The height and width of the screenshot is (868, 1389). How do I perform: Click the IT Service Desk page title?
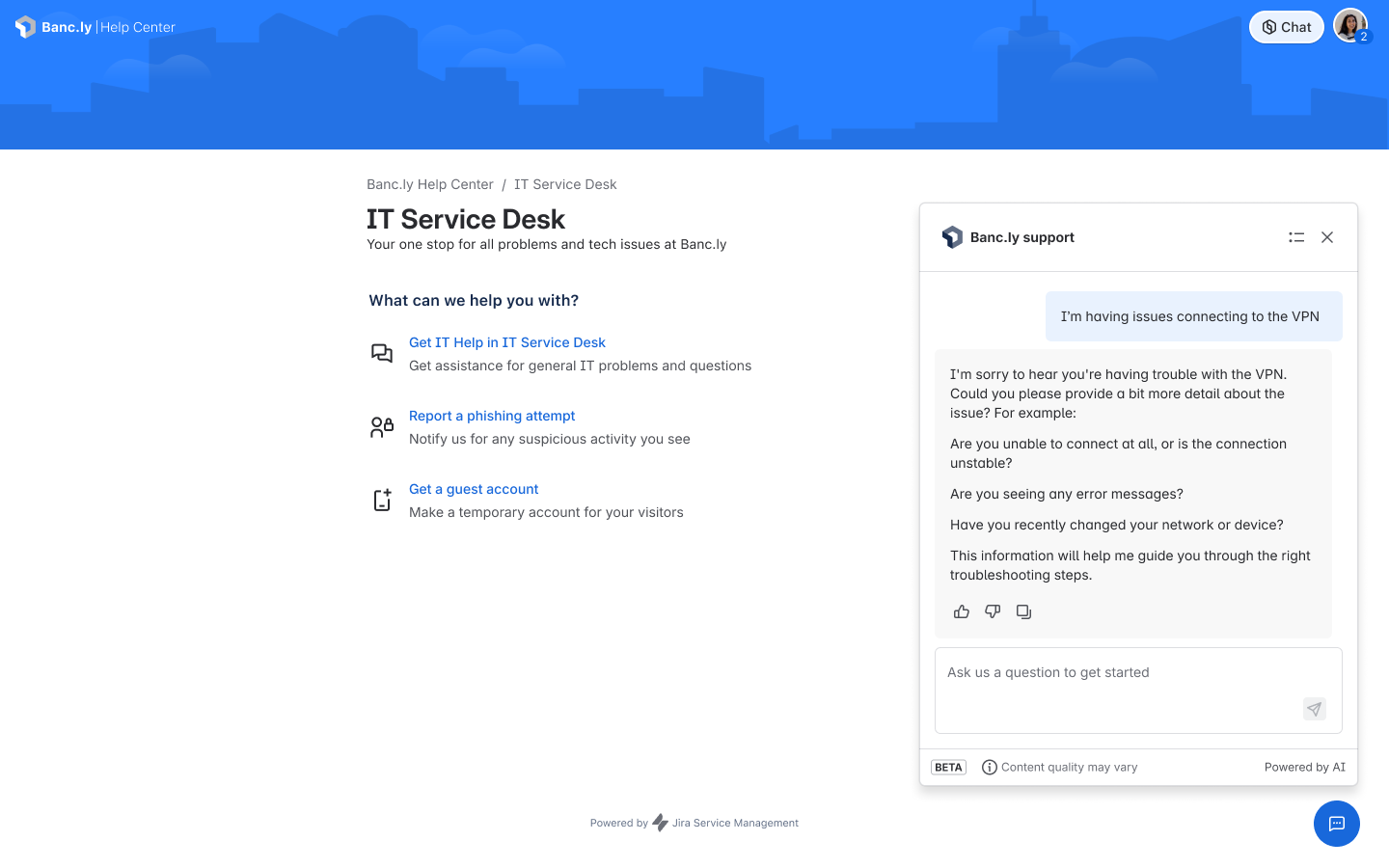(x=466, y=219)
